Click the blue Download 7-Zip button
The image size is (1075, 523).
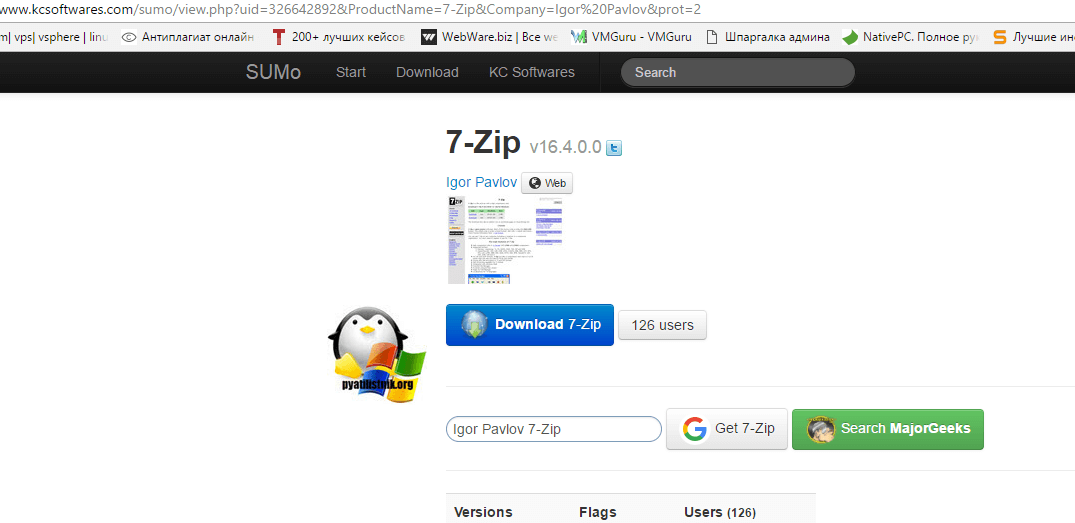[529, 325]
